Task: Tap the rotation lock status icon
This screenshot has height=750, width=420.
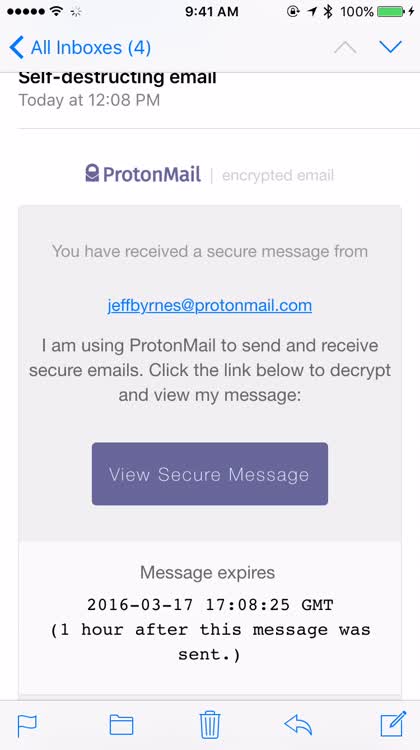Action: pos(293,11)
